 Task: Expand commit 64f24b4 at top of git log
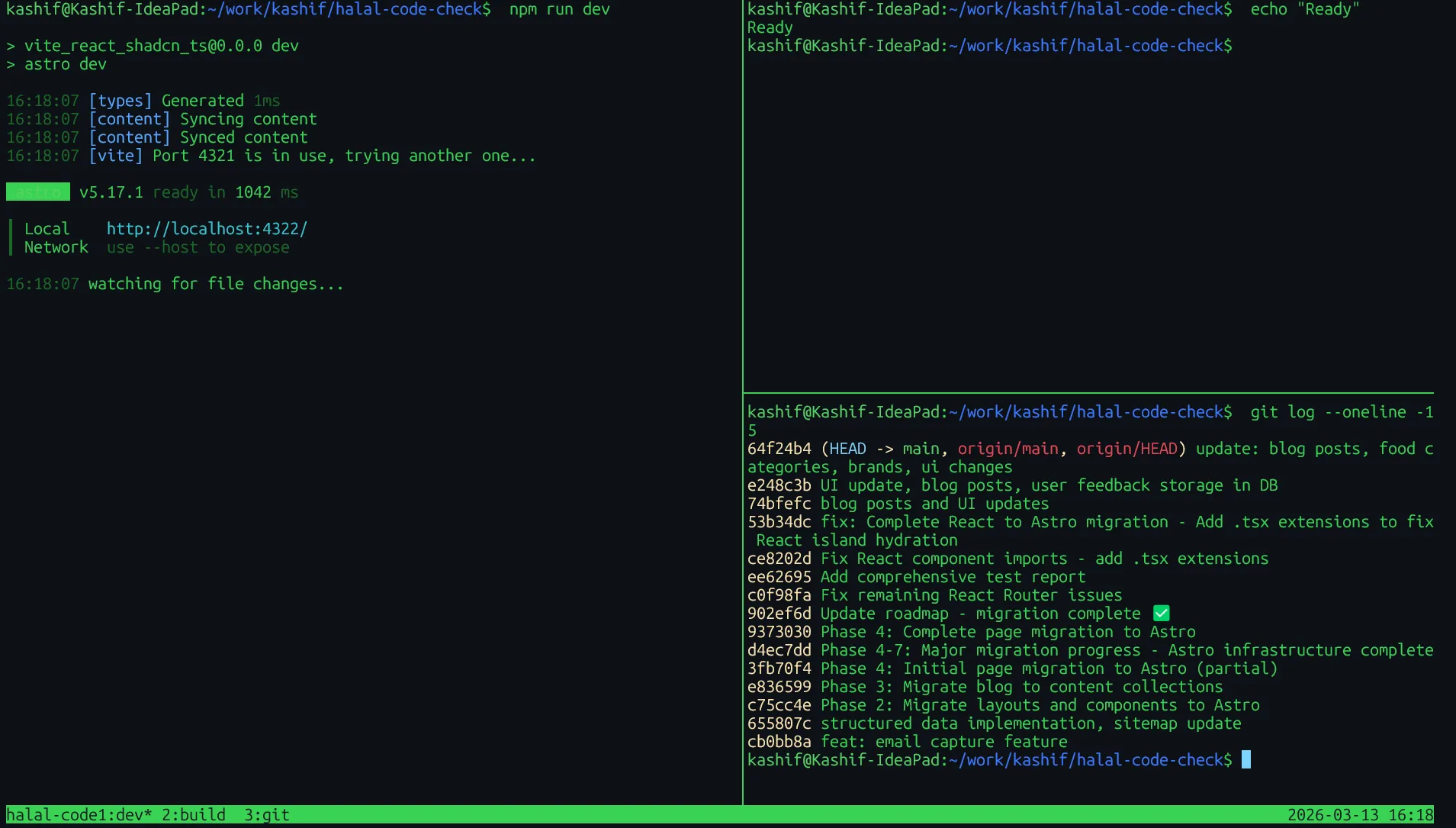pyautogui.click(x=779, y=448)
